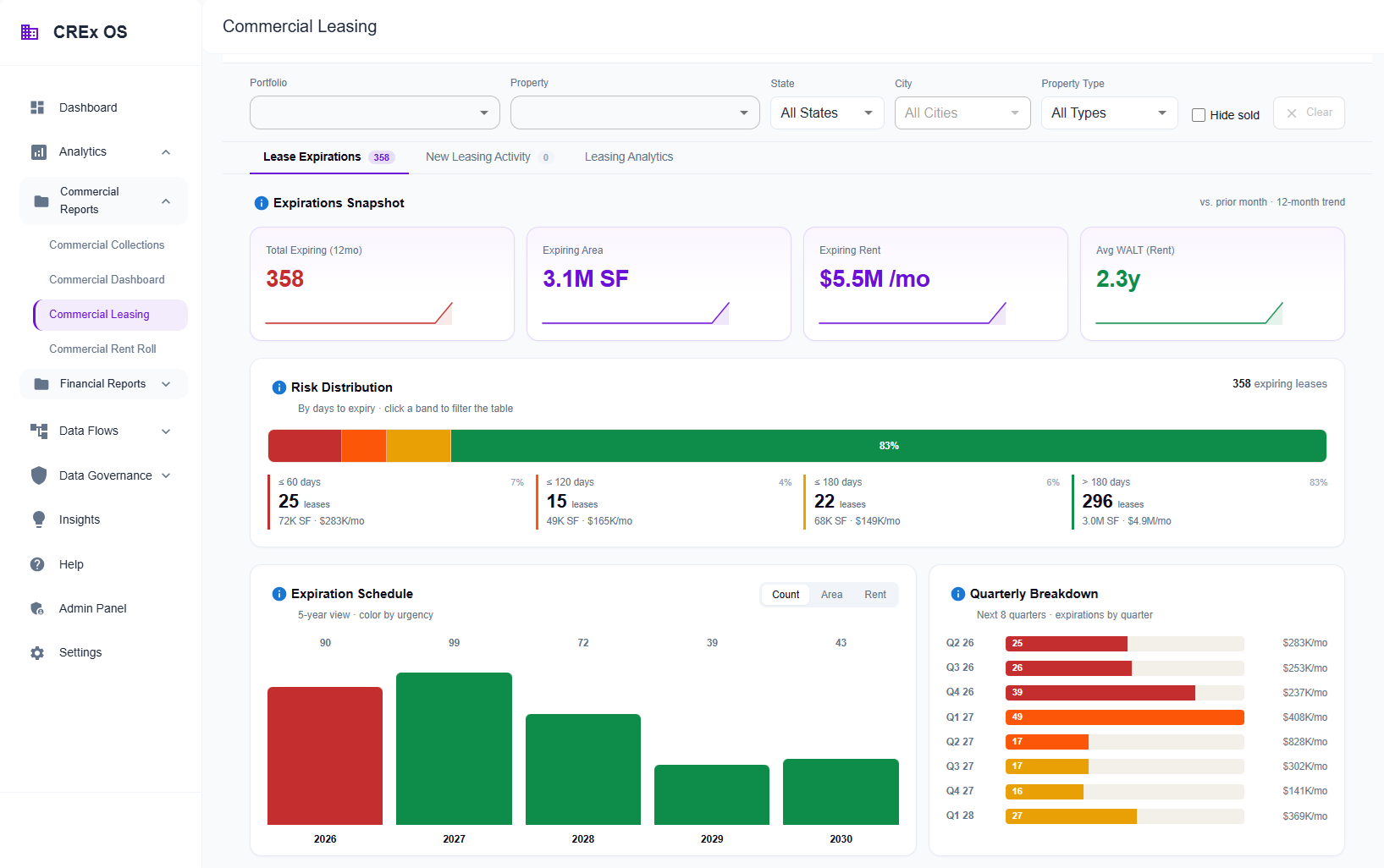The height and width of the screenshot is (868, 1384).
Task: Filter by ≤ 180 days band card
Action: (x=932, y=503)
